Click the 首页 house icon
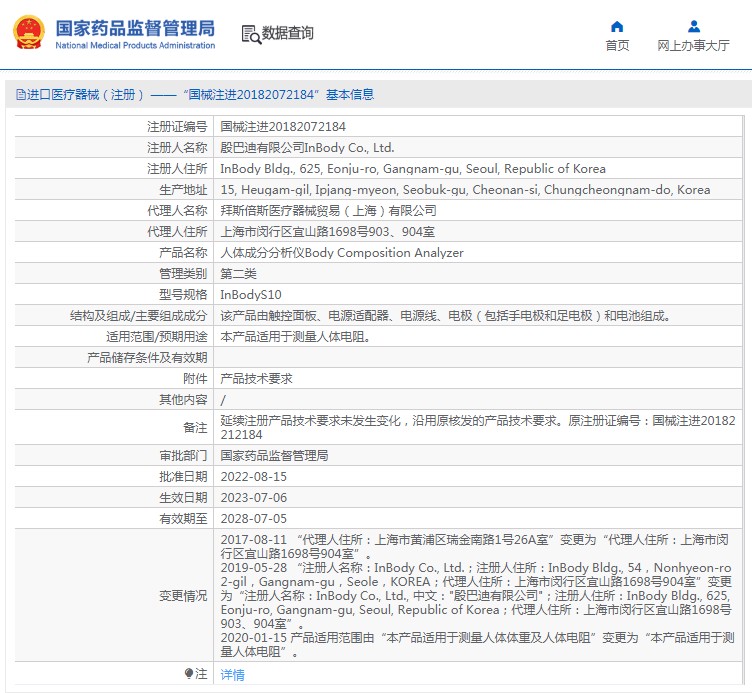The image size is (752, 693). (x=617, y=27)
